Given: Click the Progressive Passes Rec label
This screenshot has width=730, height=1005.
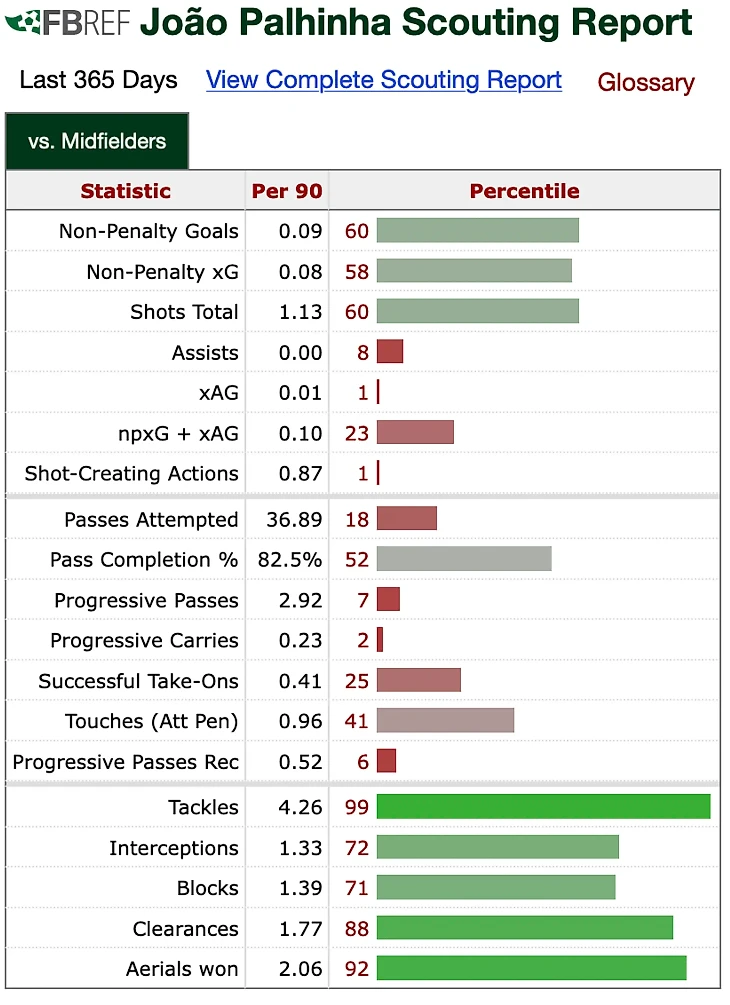Looking at the screenshot, I should coord(126,761).
